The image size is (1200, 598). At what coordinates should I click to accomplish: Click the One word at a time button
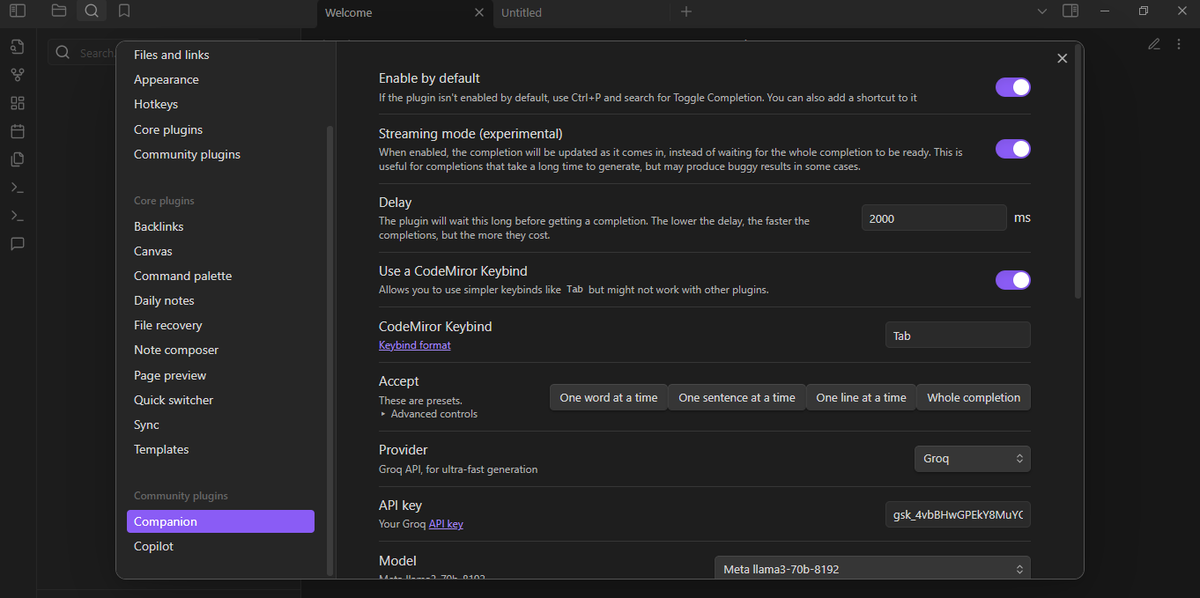[x=608, y=397]
